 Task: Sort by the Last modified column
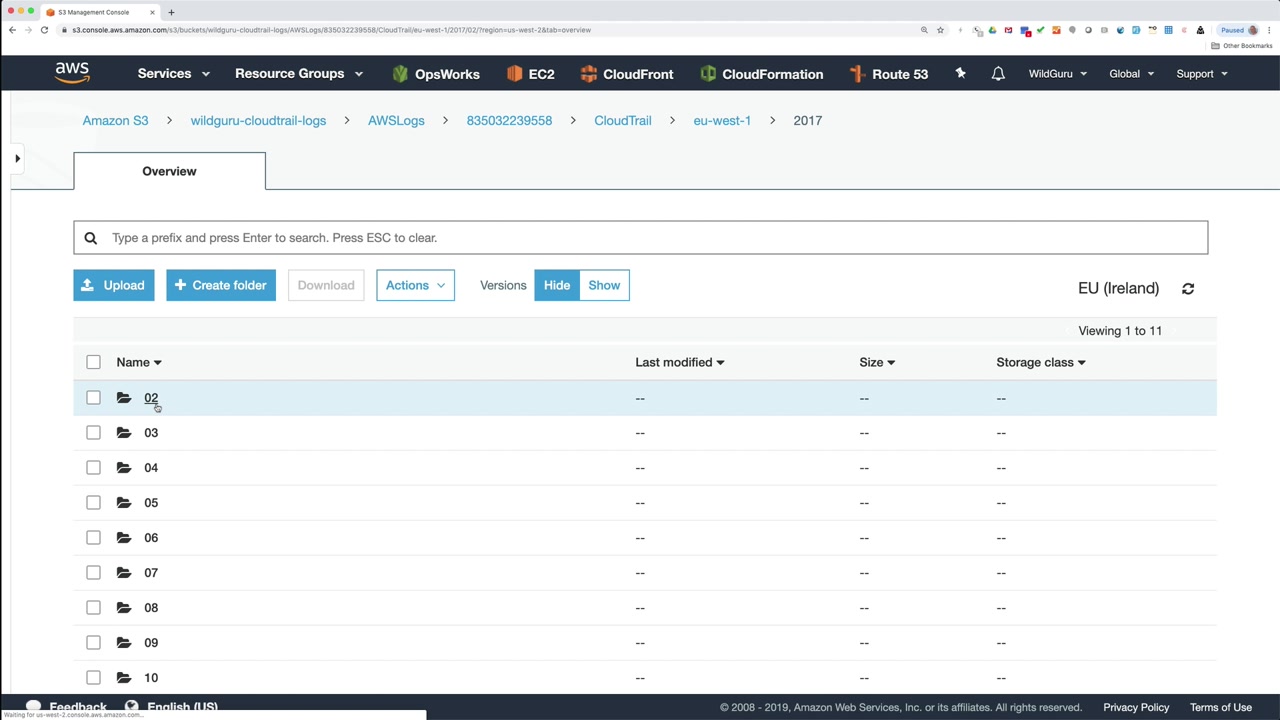click(680, 362)
